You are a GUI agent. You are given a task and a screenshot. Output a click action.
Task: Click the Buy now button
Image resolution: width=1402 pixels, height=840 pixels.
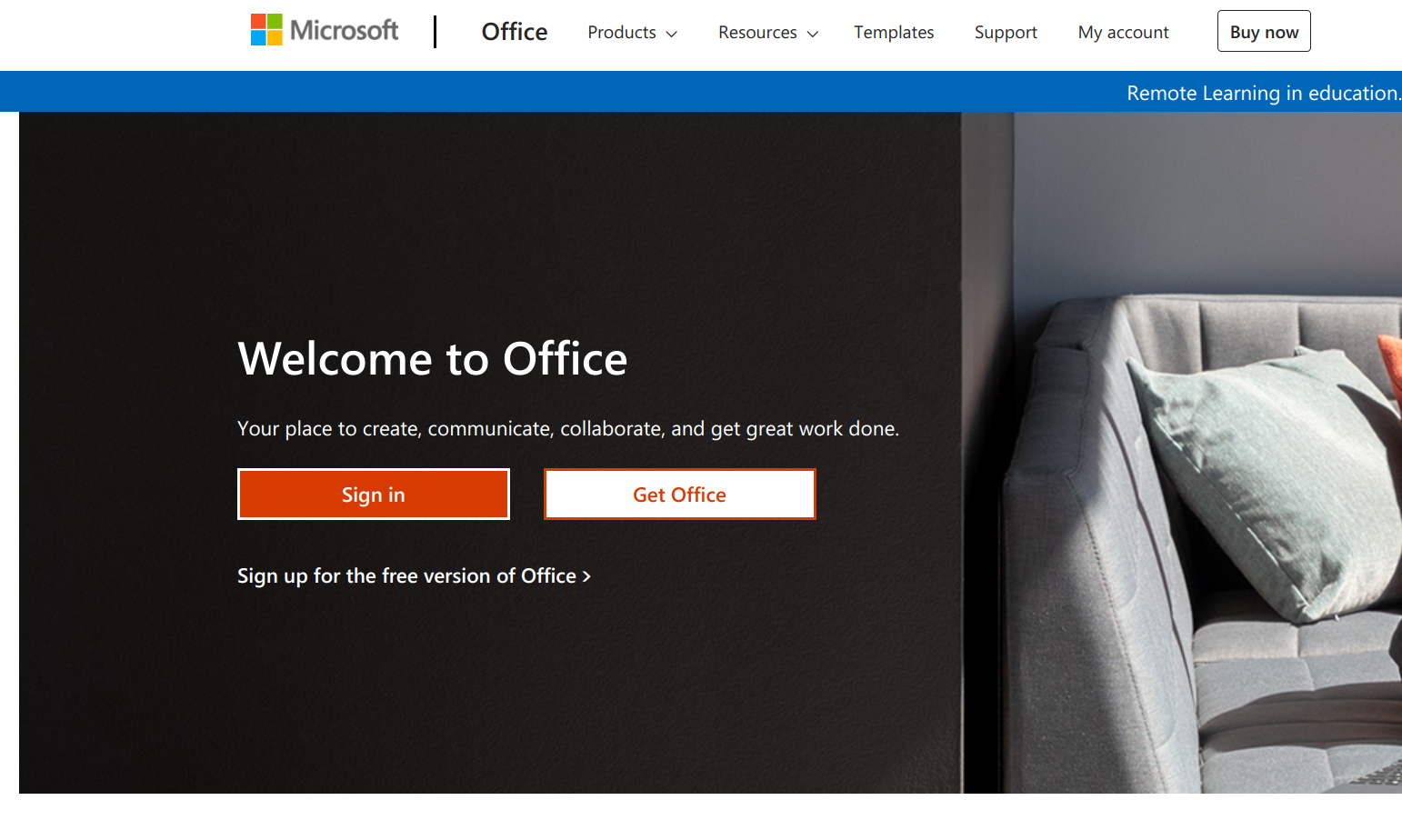(x=1264, y=31)
